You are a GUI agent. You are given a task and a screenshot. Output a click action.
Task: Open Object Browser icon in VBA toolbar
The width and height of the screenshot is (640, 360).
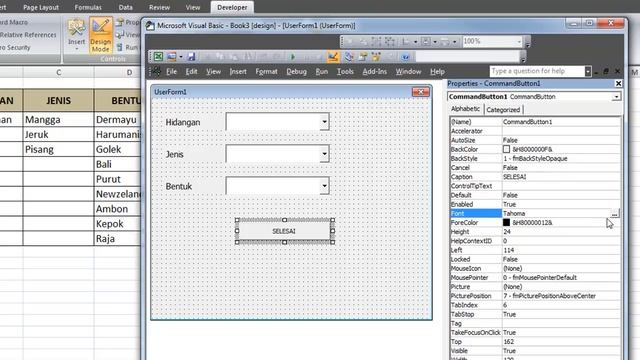coord(376,57)
